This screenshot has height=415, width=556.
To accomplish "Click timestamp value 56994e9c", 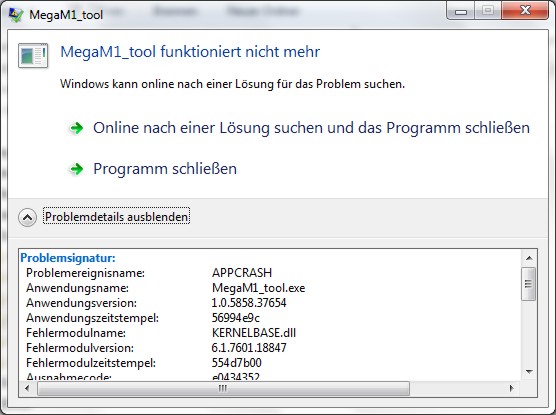I will 235,318.
